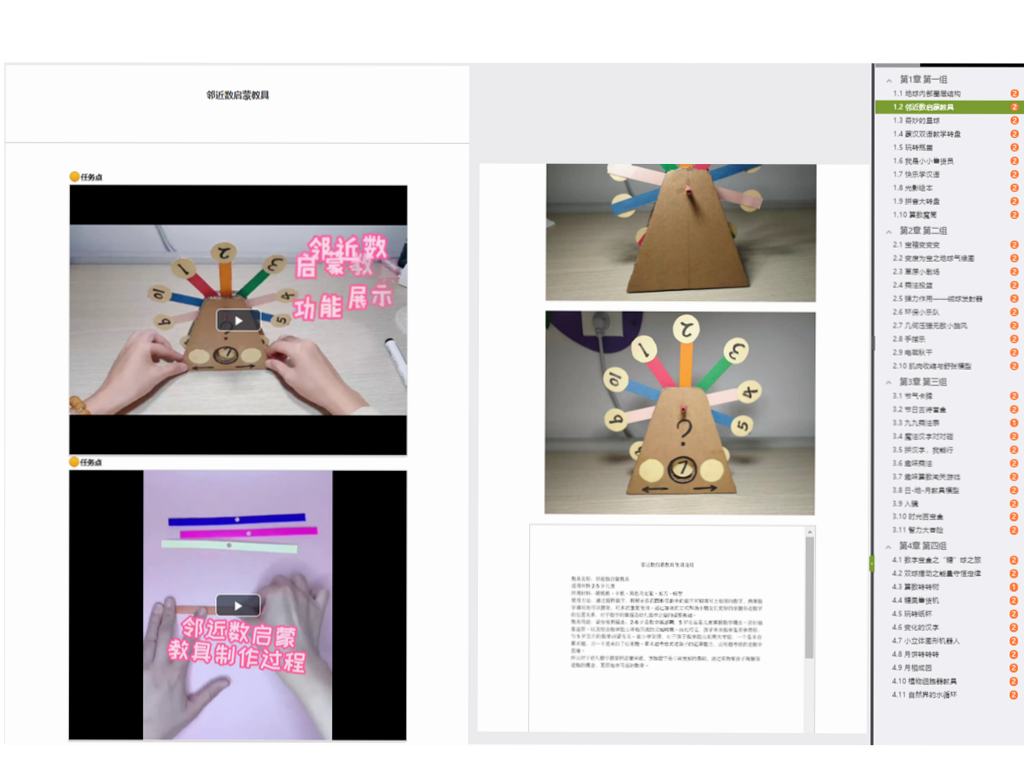This screenshot has height=767, width=1024.
Task: Click the second orange 任务点 task icon
Action: click(x=74, y=462)
